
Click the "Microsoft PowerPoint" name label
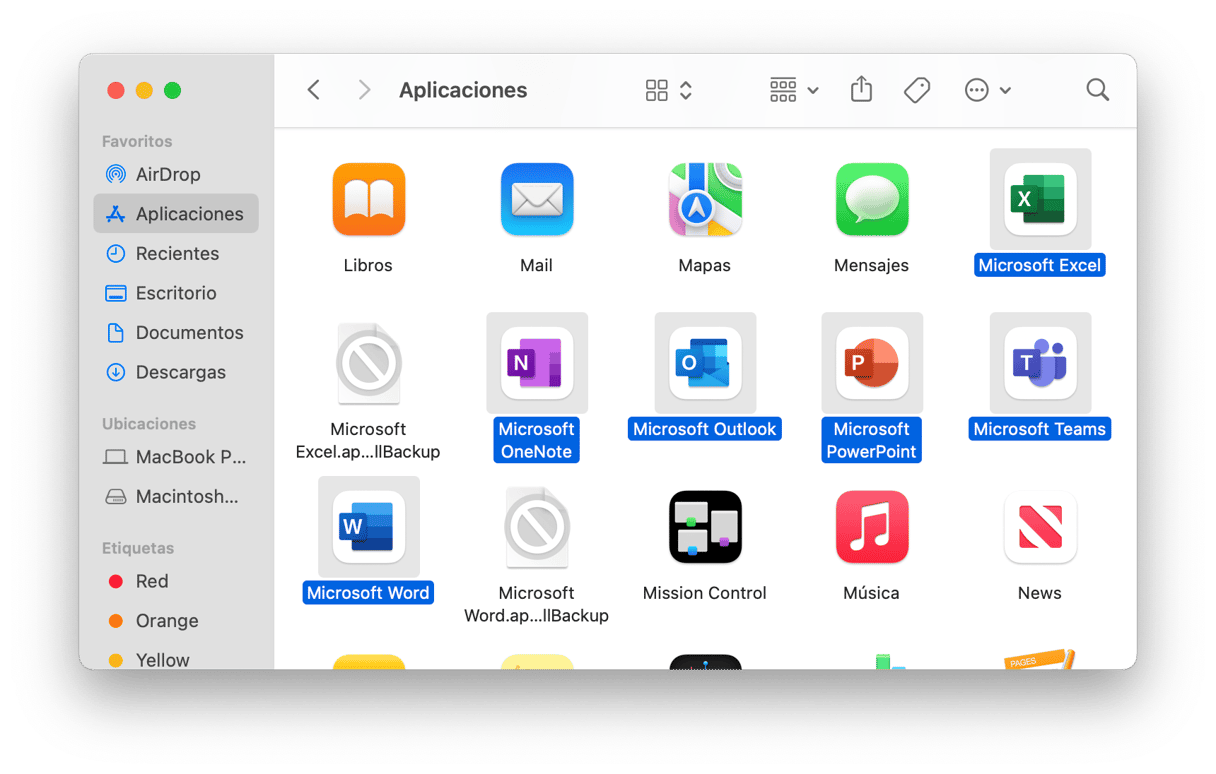pos(872,440)
